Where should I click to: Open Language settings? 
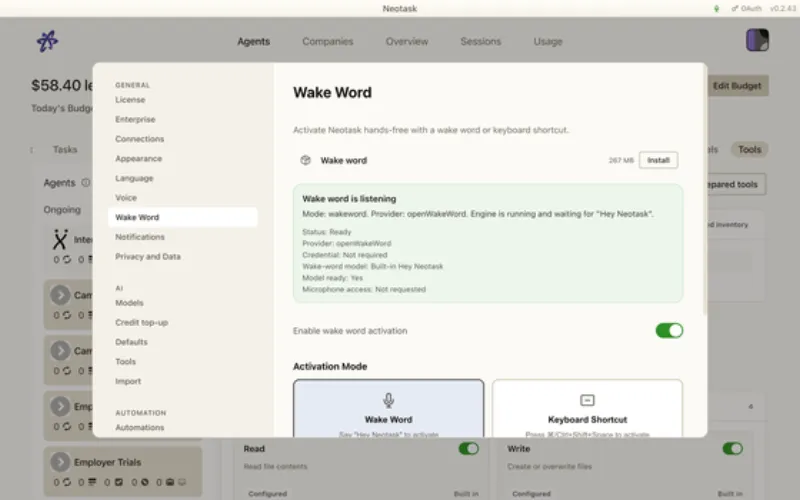pyautogui.click(x=134, y=178)
